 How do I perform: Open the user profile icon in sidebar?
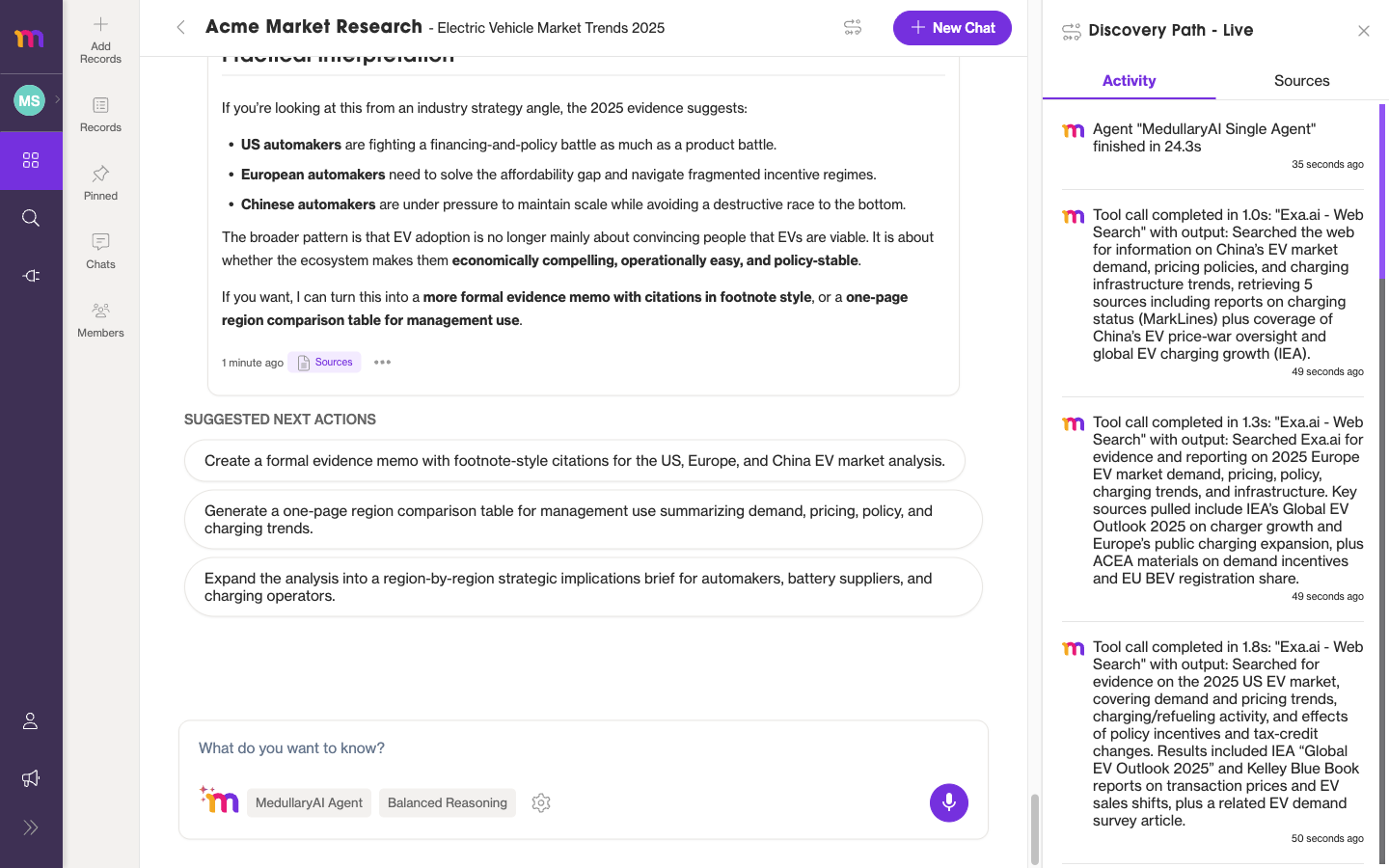click(31, 721)
